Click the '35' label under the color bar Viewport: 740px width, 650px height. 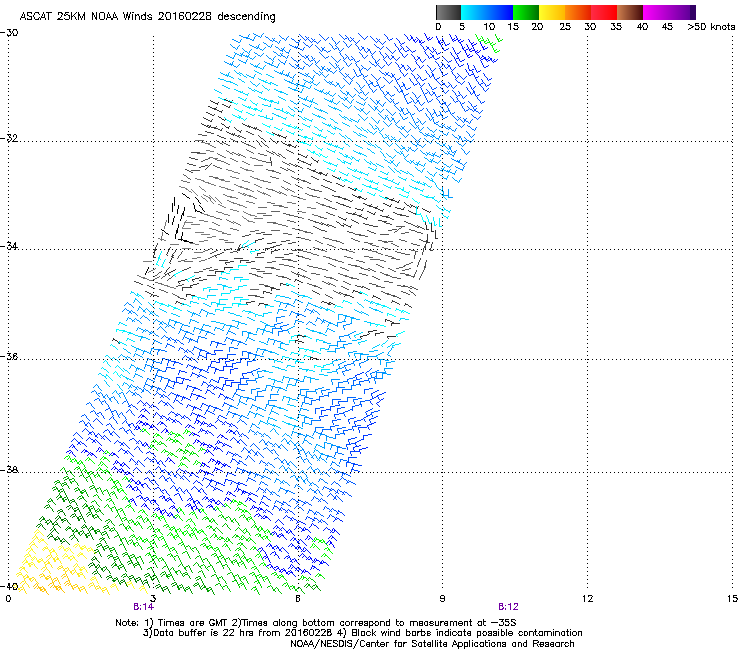click(x=616, y=26)
